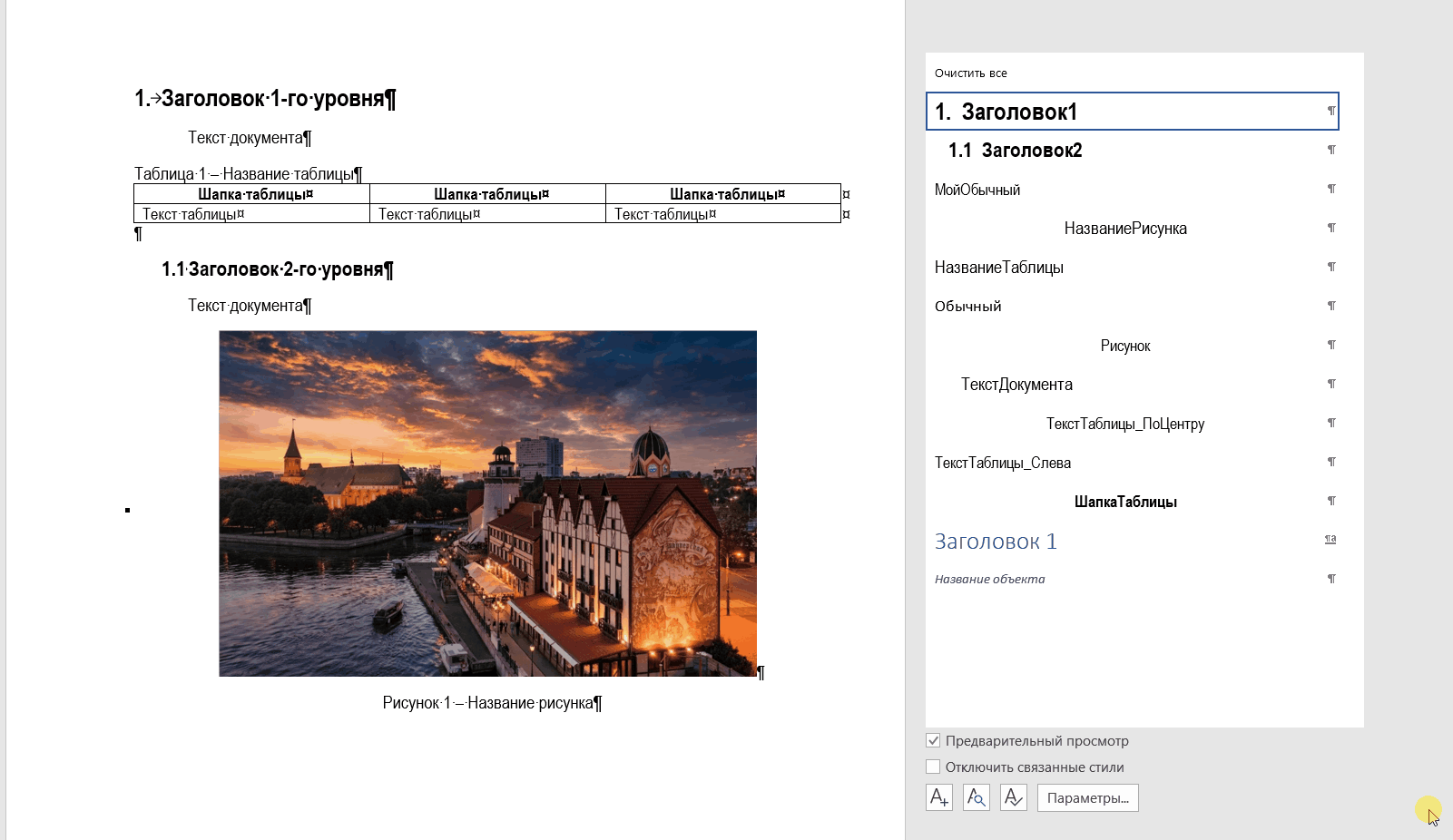This screenshot has width=1453, height=840.
Task: Open the Manage Styles icon
Action: pyautogui.click(x=1014, y=797)
